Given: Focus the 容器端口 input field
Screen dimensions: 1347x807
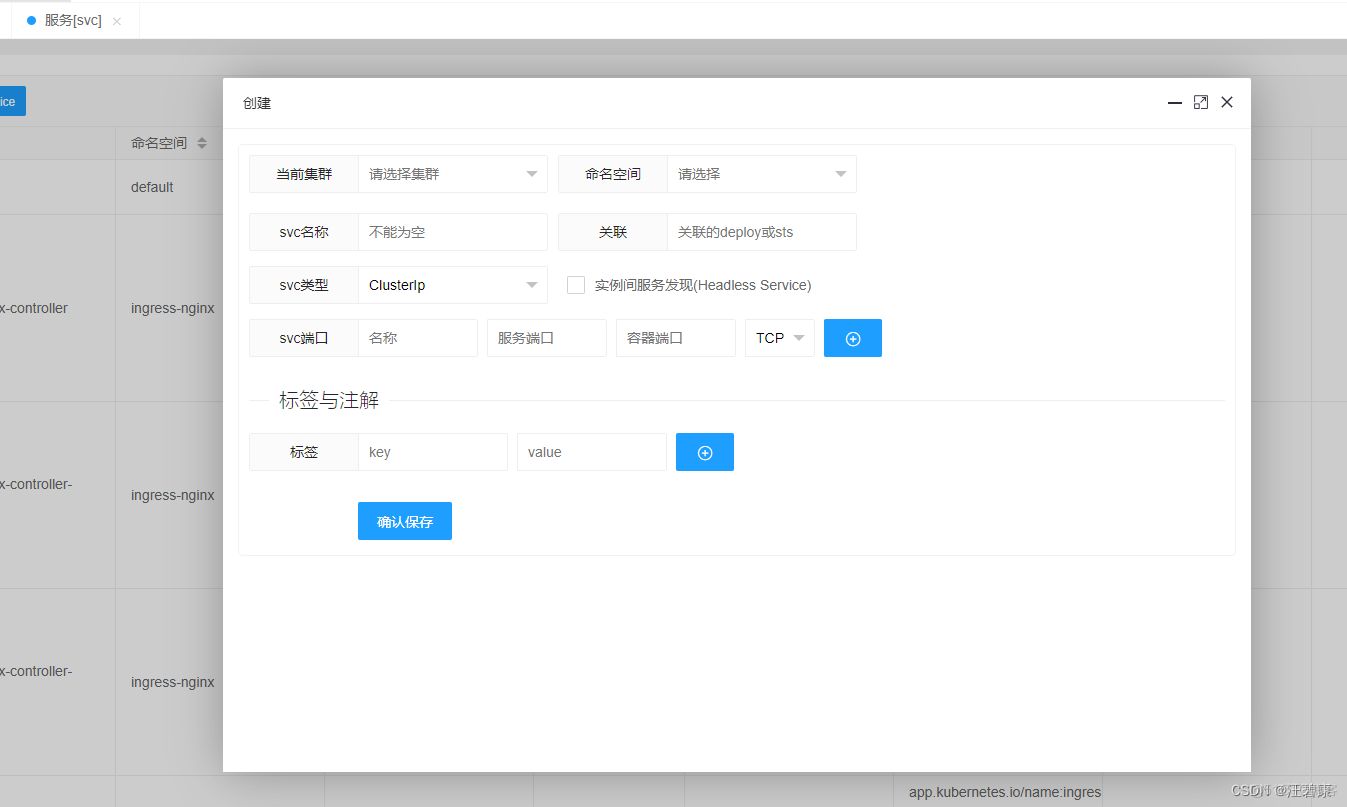Looking at the screenshot, I should 676,338.
